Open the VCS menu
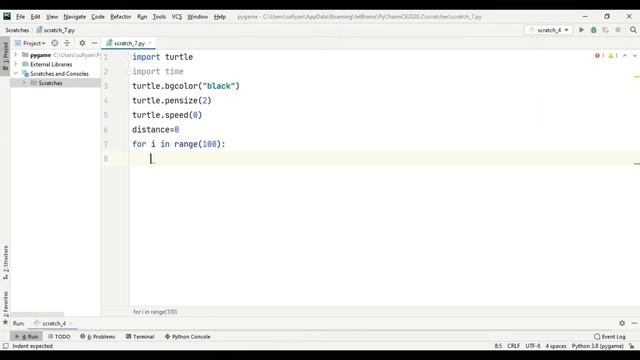Image resolution: width=640 pixels, height=360 pixels. pyautogui.click(x=177, y=17)
